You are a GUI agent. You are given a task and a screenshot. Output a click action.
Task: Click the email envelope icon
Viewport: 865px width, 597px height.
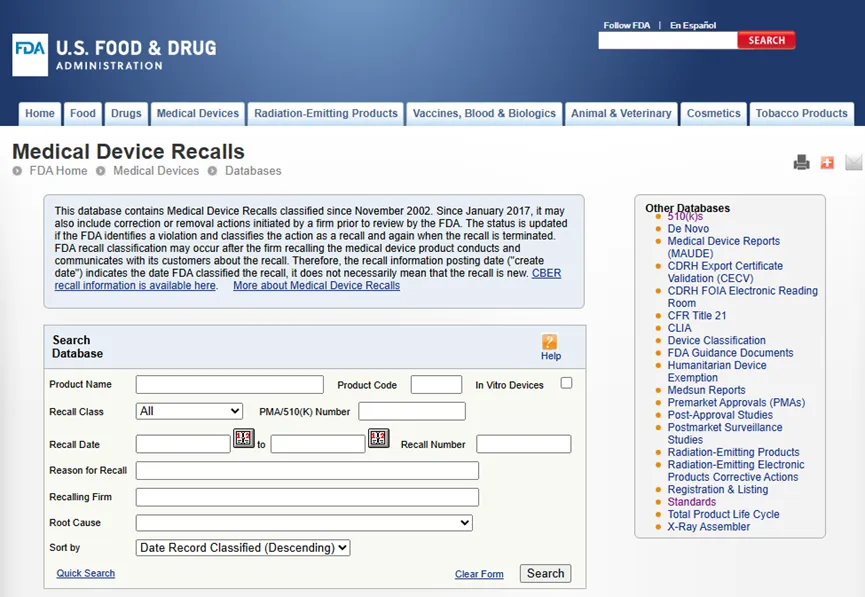click(853, 162)
